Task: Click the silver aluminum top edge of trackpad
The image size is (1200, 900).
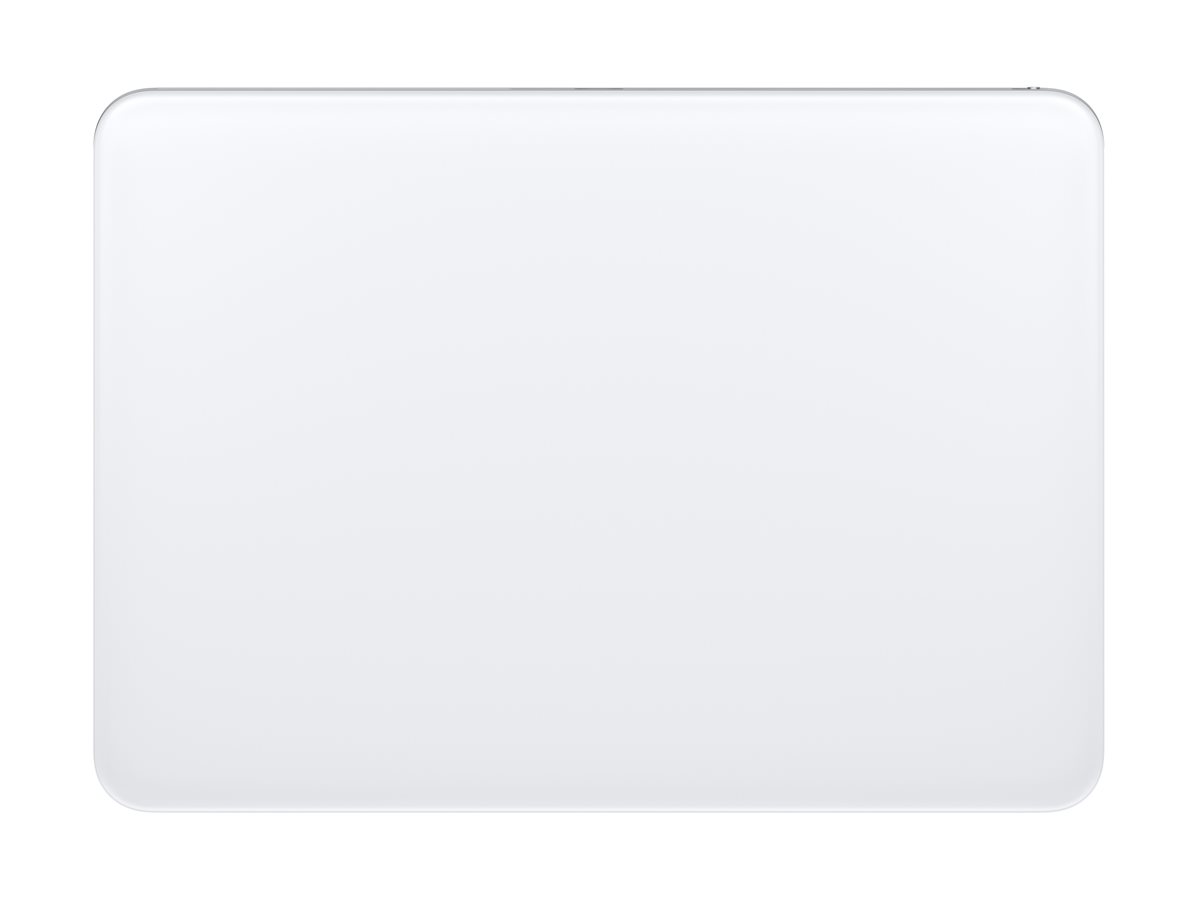Action: click(x=600, y=90)
